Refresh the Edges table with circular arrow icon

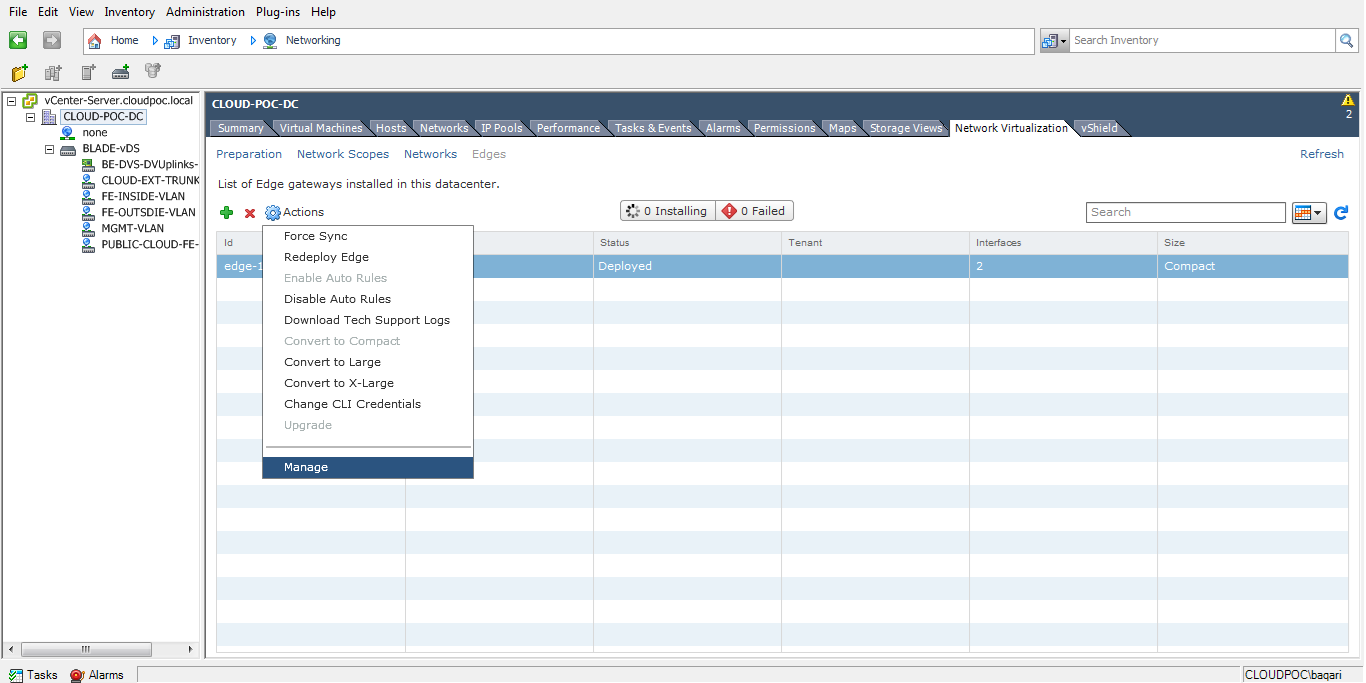[1341, 212]
